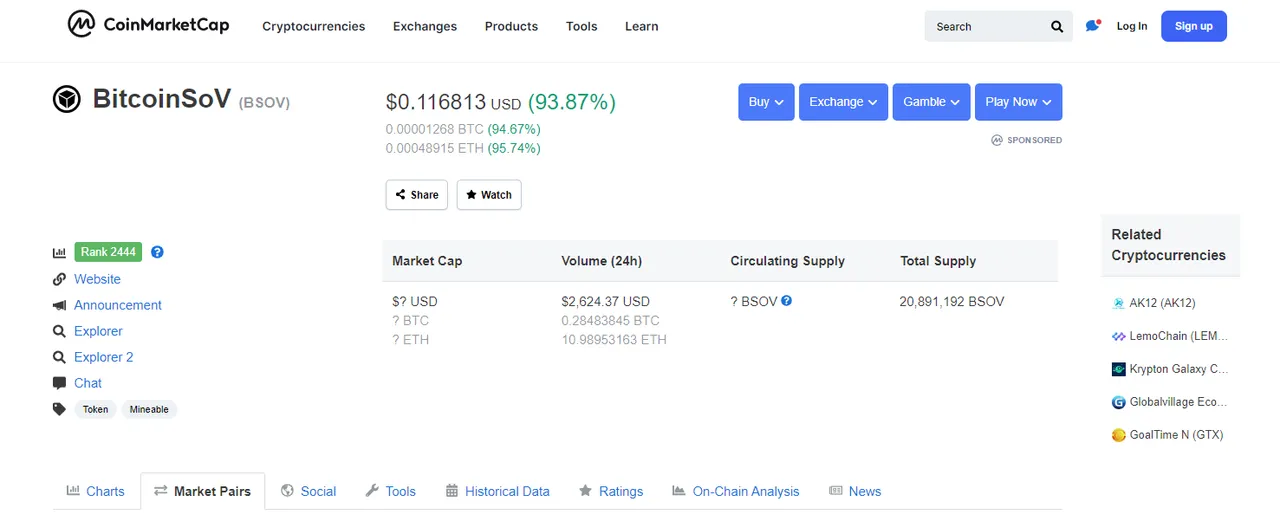Click the $2,624.37 USD volume value

(606, 301)
